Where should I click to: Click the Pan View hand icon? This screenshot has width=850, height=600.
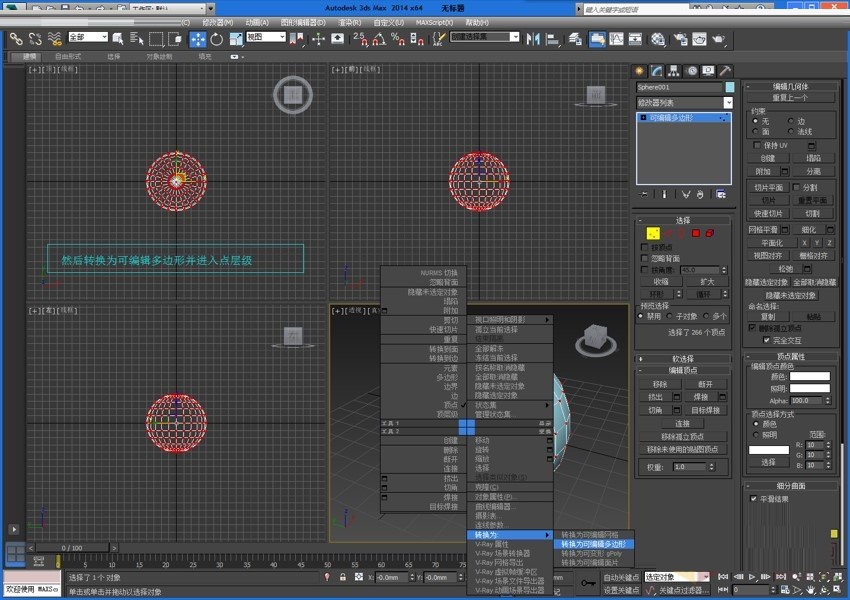point(811,590)
